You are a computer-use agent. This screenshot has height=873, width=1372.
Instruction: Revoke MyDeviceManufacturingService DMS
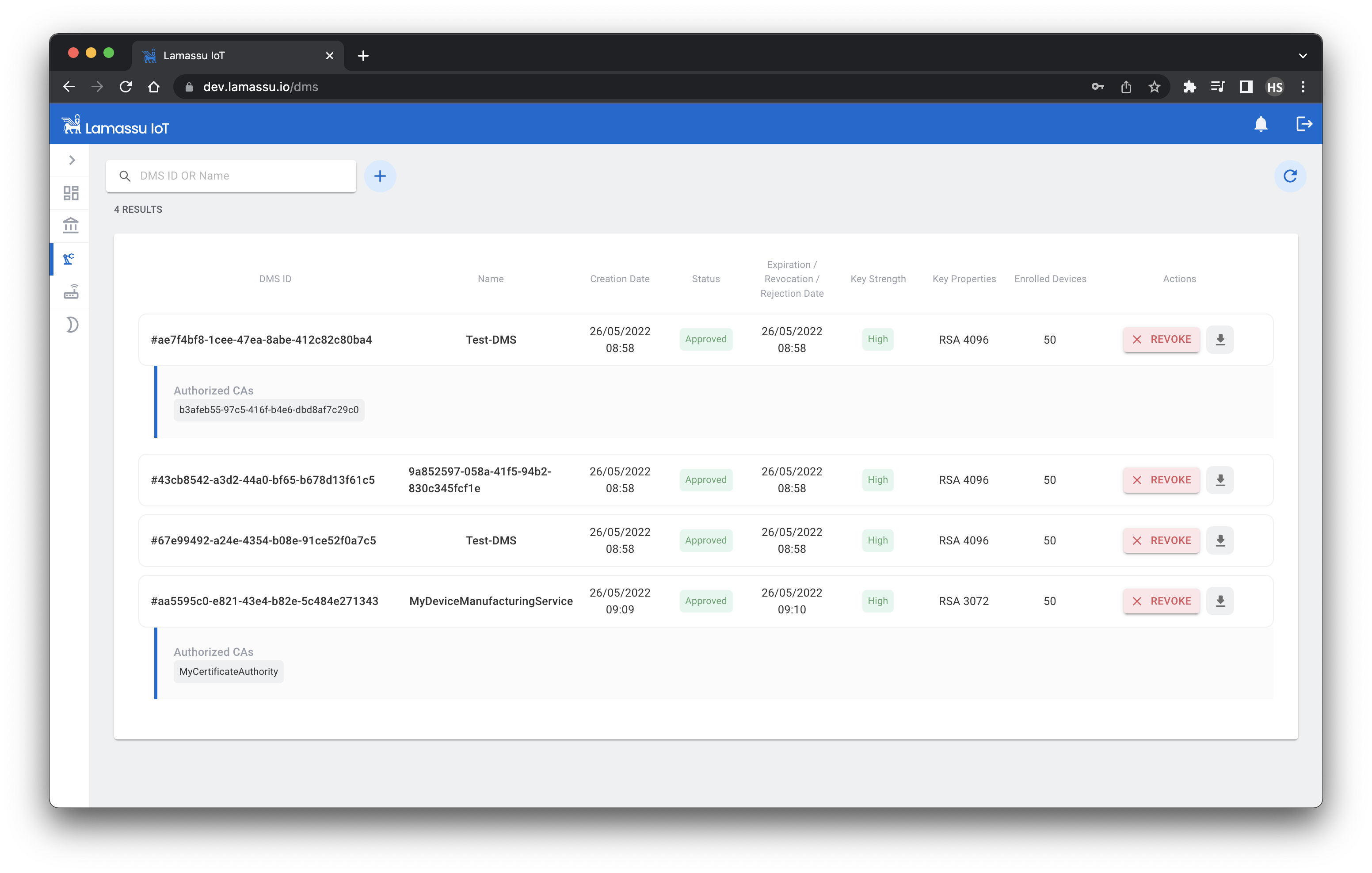click(1161, 601)
